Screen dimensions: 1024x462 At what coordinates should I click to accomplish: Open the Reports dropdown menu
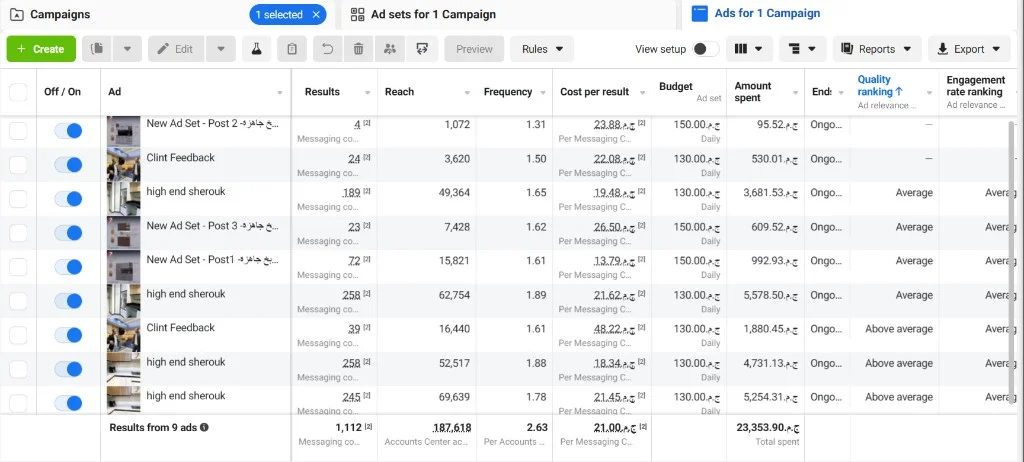point(877,49)
